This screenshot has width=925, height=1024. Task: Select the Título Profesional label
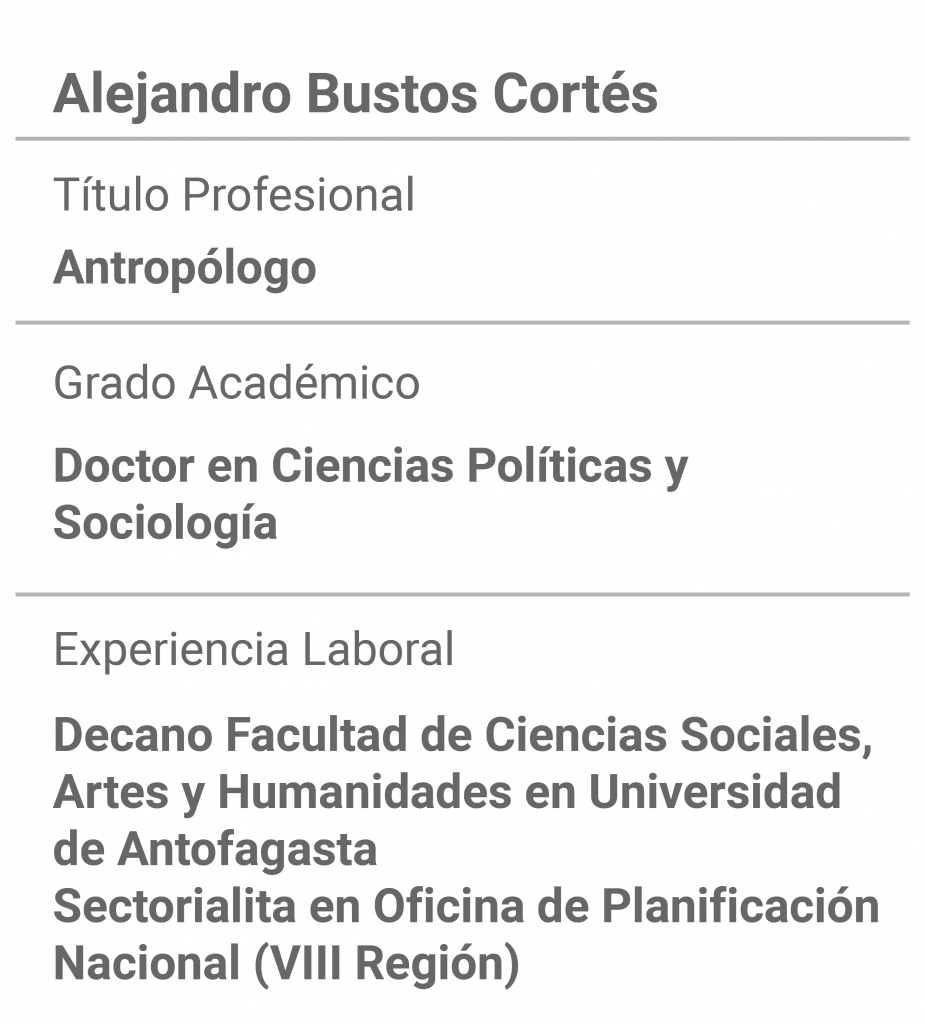coord(234,194)
